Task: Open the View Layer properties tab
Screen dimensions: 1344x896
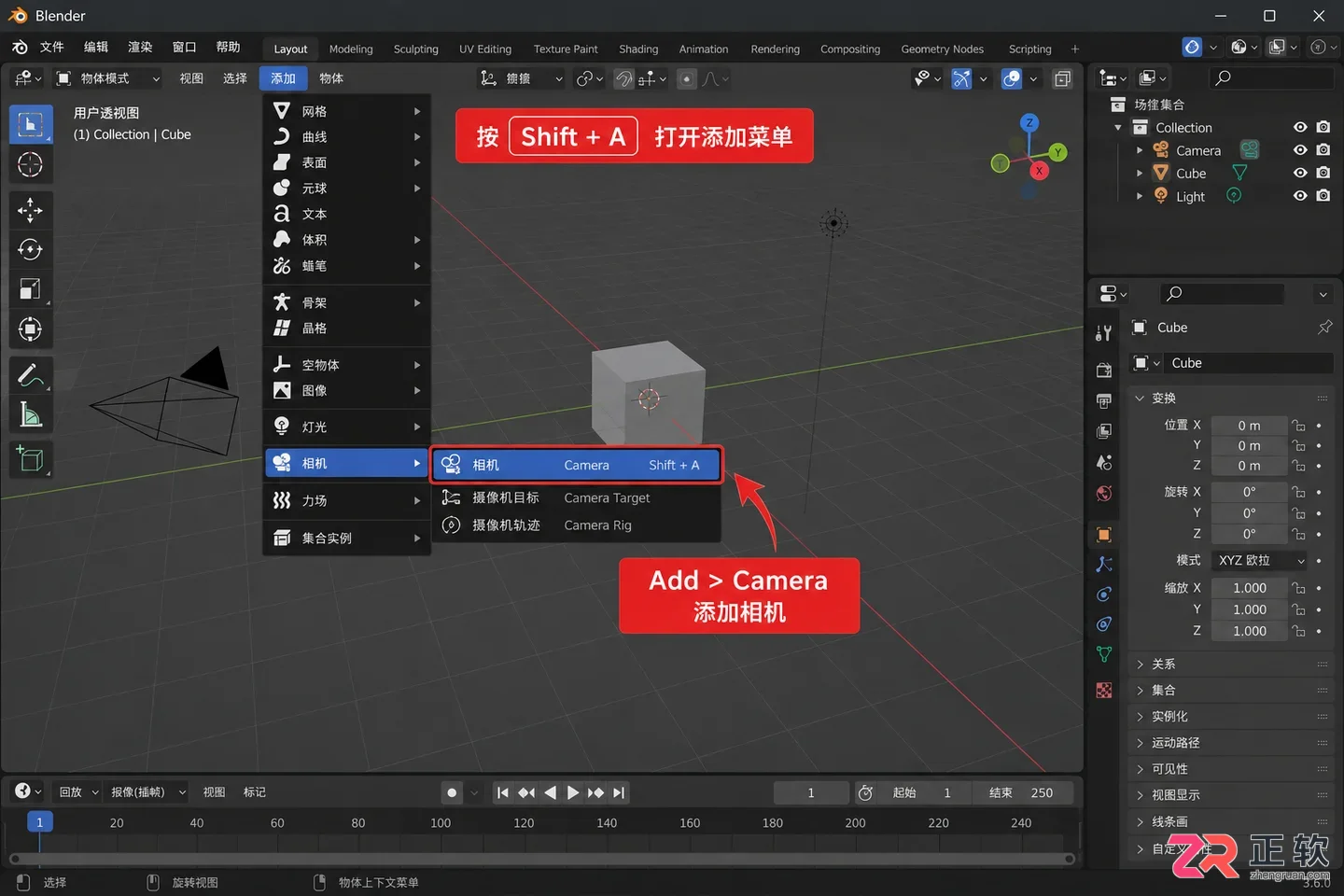Action: (1104, 431)
